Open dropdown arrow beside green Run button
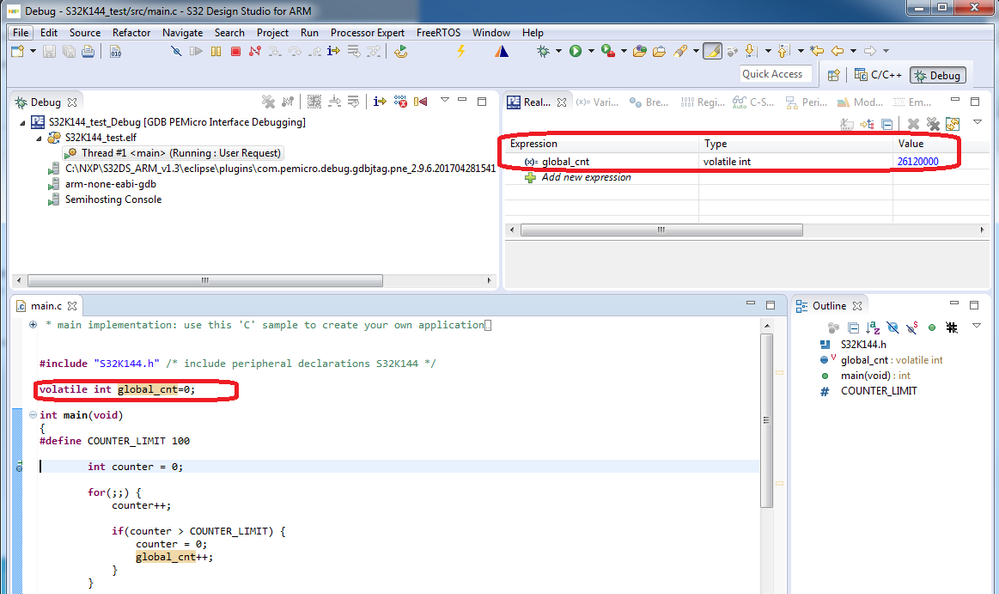This screenshot has width=999, height=594. [x=591, y=51]
